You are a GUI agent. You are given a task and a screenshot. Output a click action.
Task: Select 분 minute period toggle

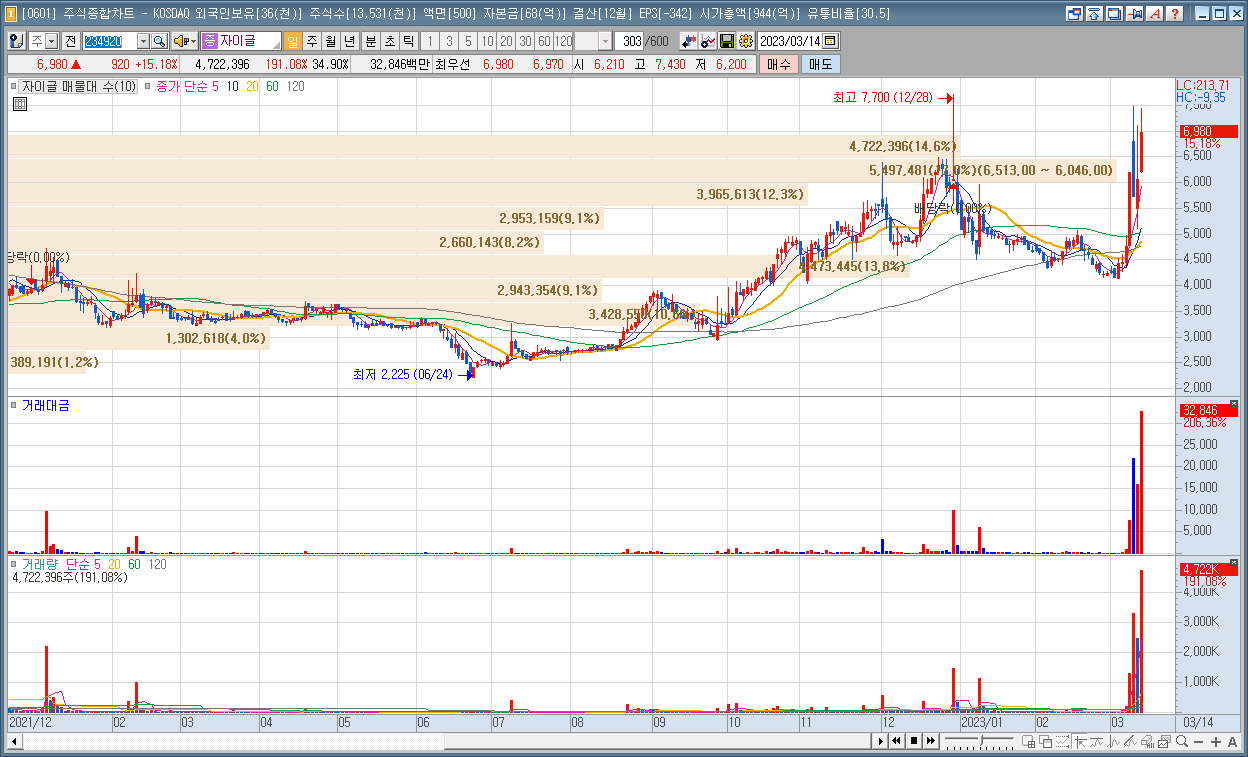(370, 41)
